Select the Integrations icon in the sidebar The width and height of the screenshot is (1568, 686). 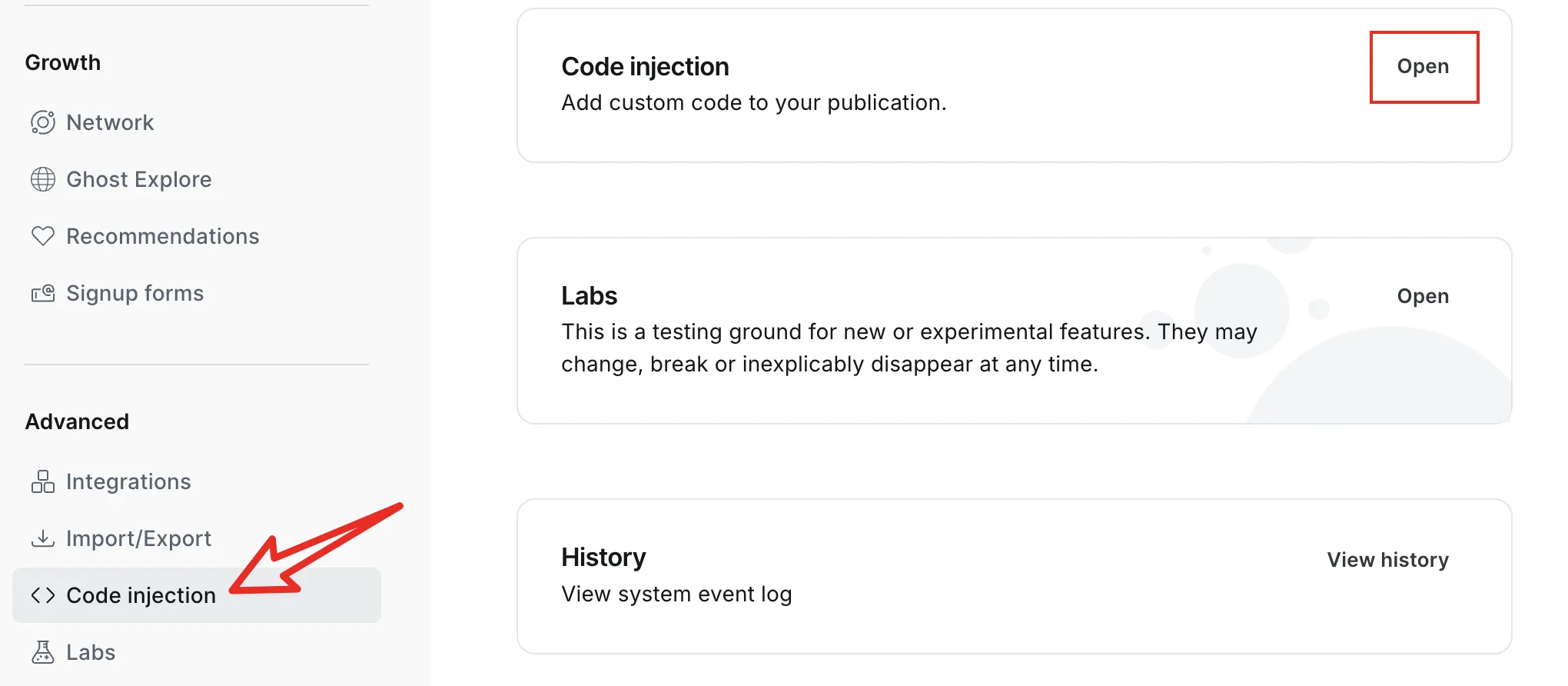point(45,481)
